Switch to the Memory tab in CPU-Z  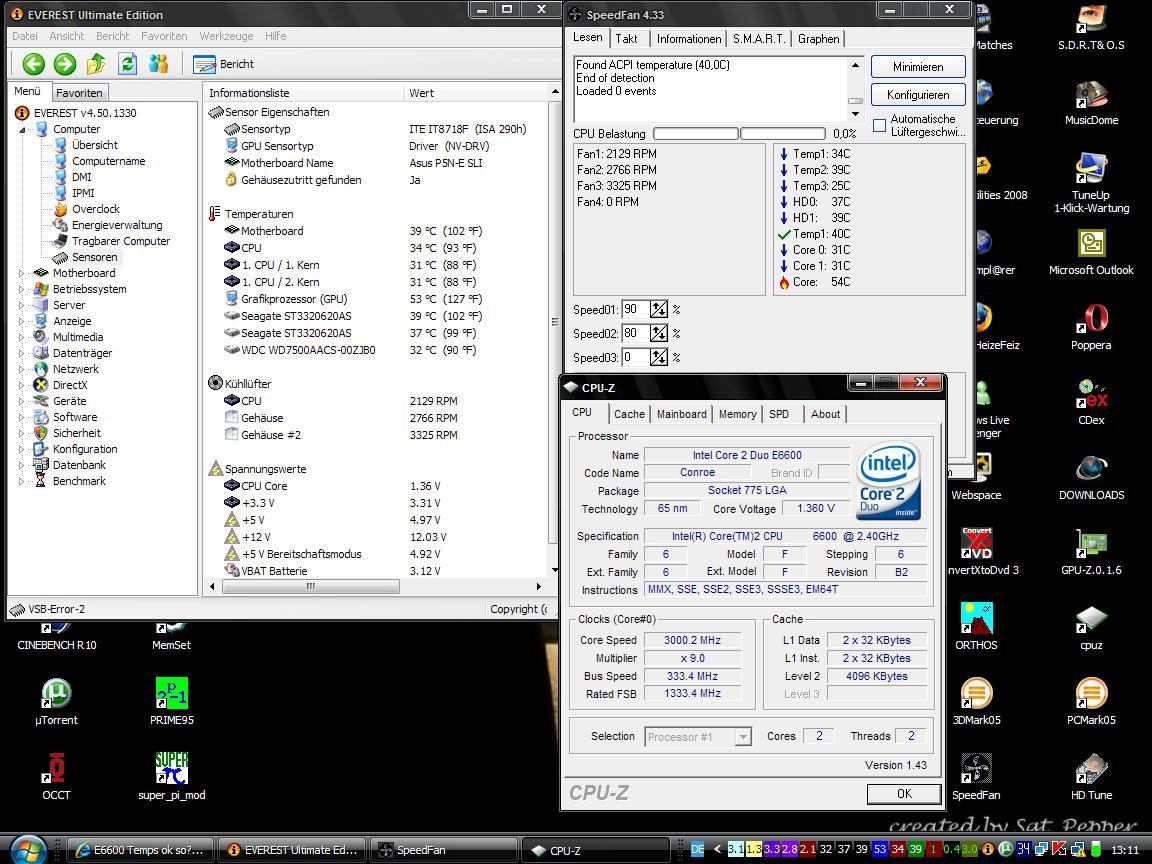tap(738, 414)
